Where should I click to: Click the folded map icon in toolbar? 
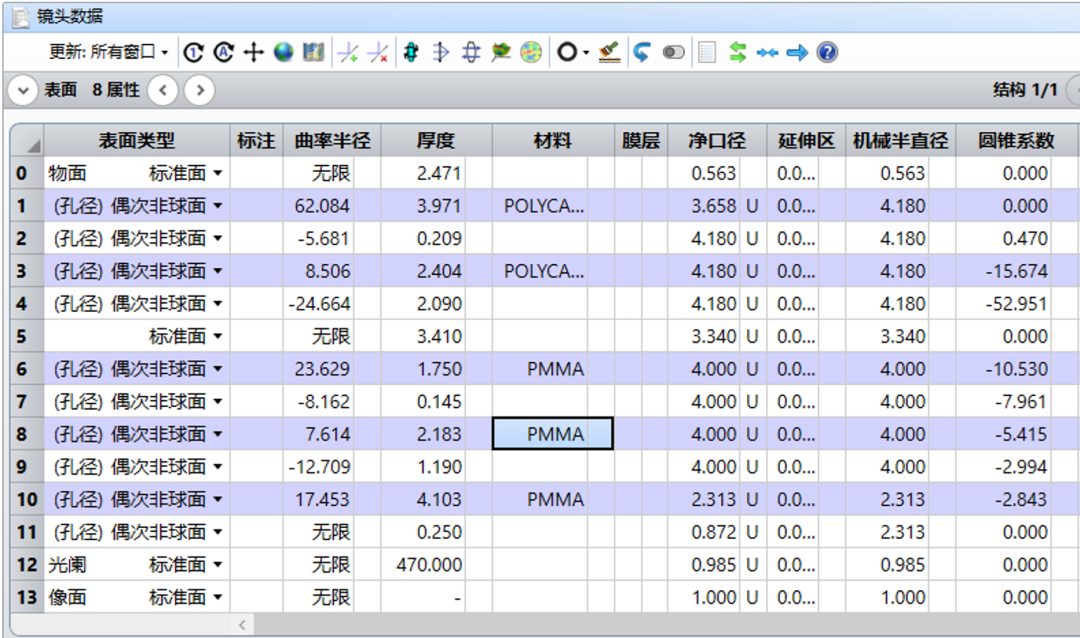[313, 52]
